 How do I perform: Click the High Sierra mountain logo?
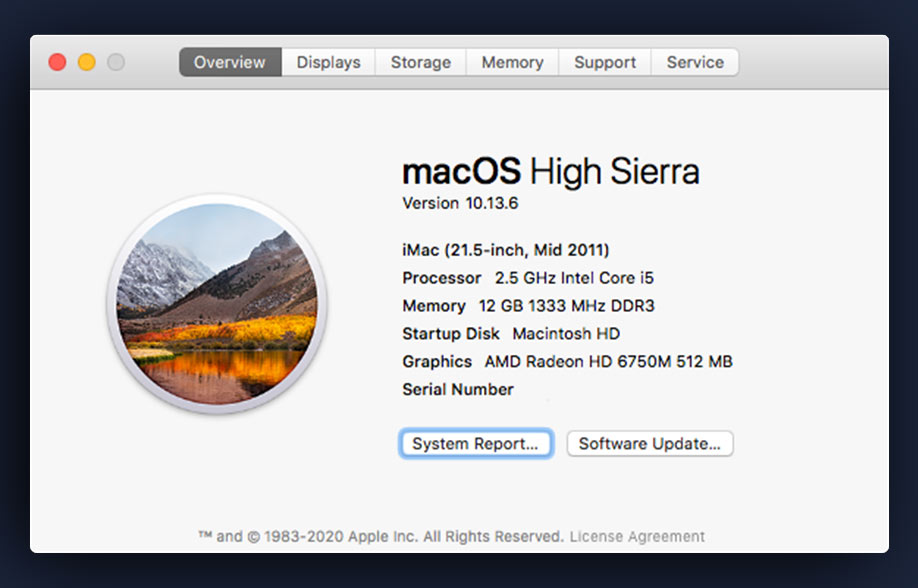coord(217,303)
